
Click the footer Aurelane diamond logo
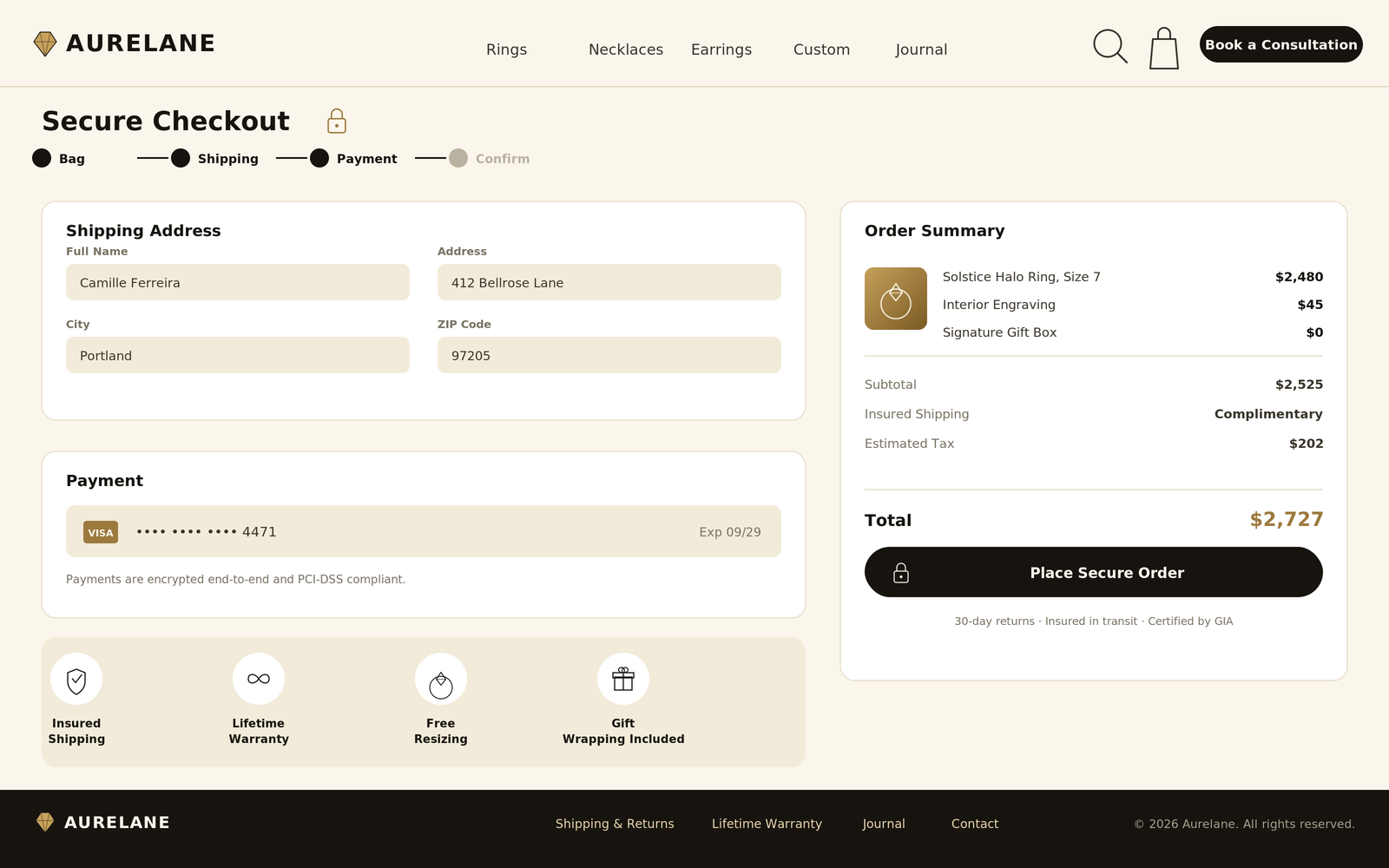tap(45, 822)
